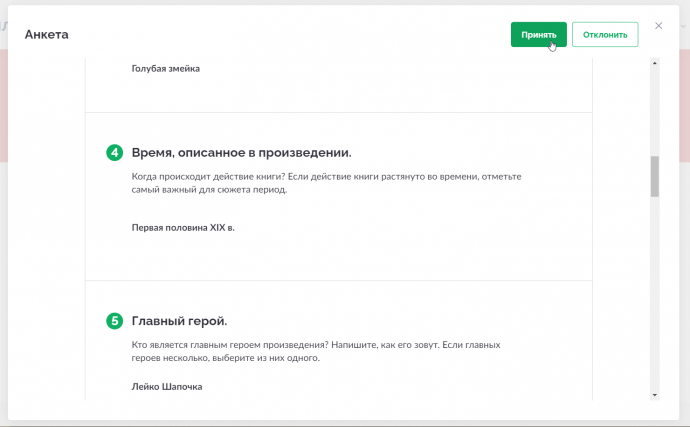Click the description starting Кто является главным героем
This screenshot has height=427, width=690.
click(316, 351)
